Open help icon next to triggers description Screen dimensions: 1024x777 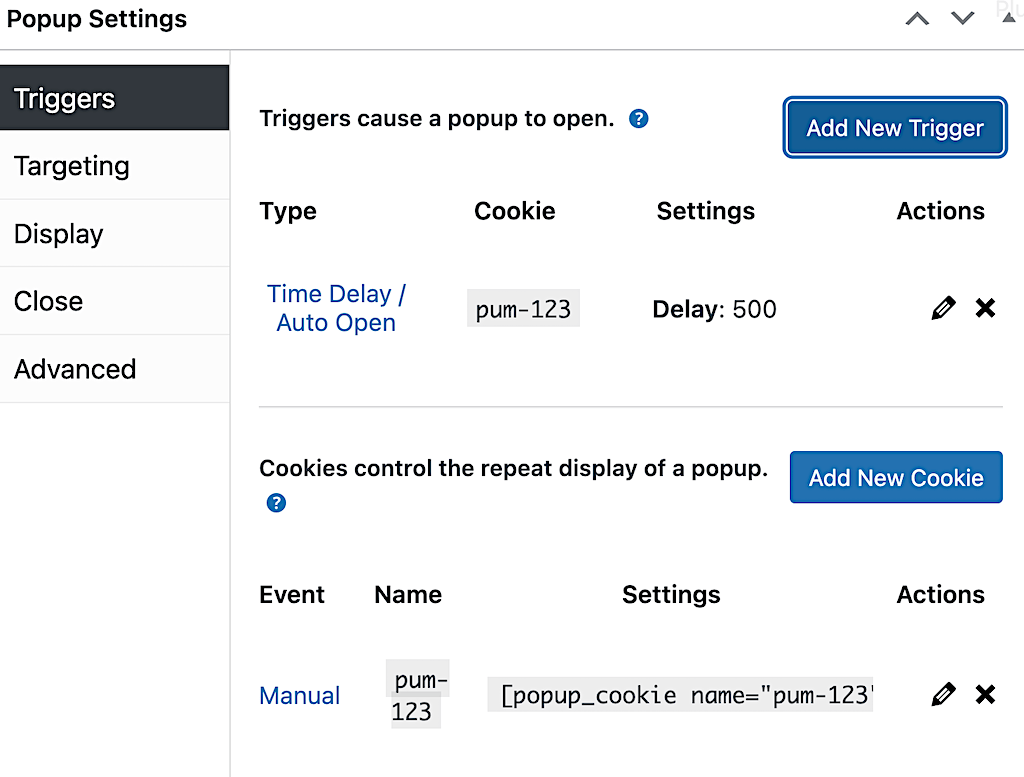click(x=638, y=119)
